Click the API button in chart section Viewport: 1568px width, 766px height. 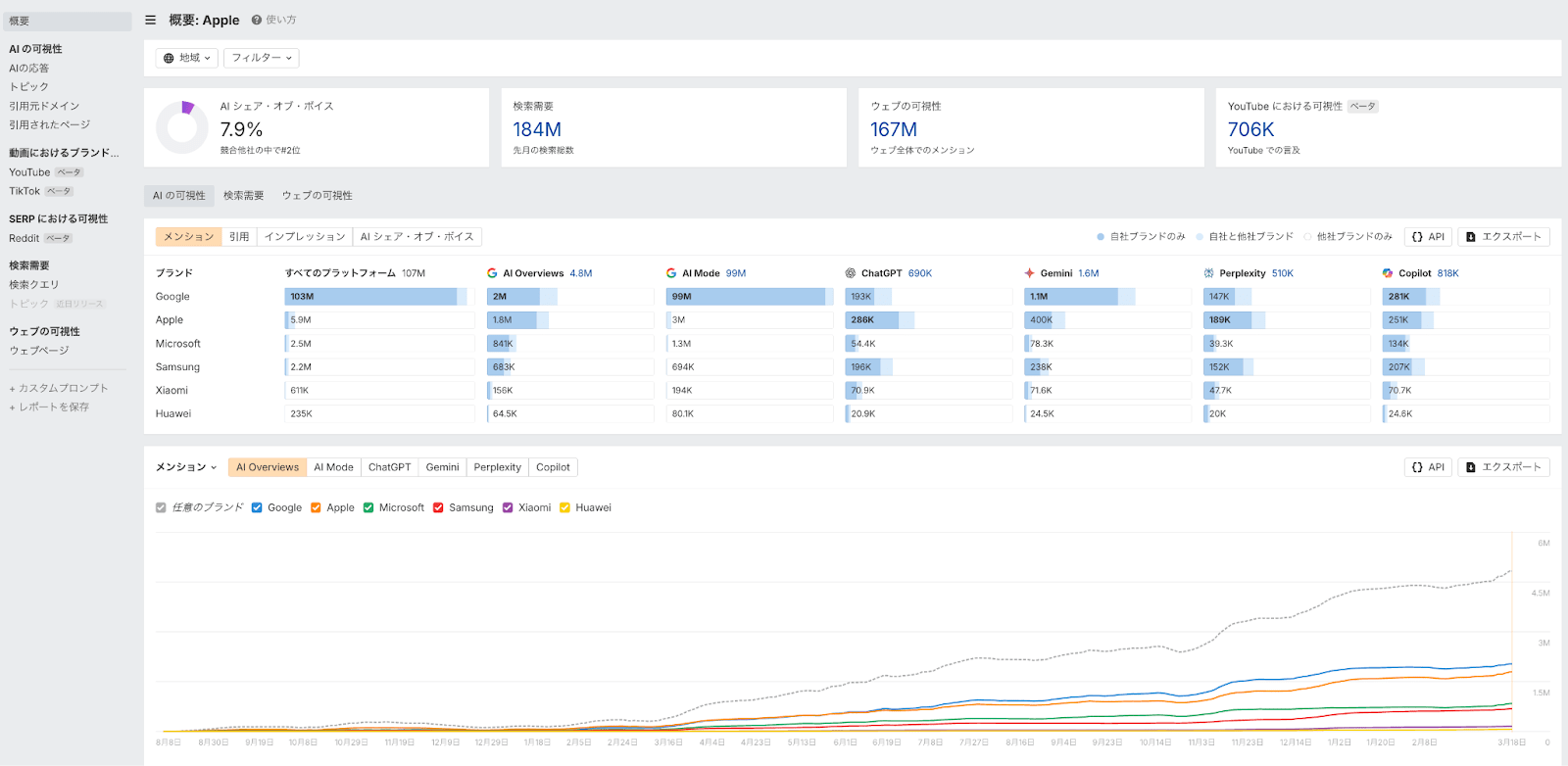coord(1428,467)
